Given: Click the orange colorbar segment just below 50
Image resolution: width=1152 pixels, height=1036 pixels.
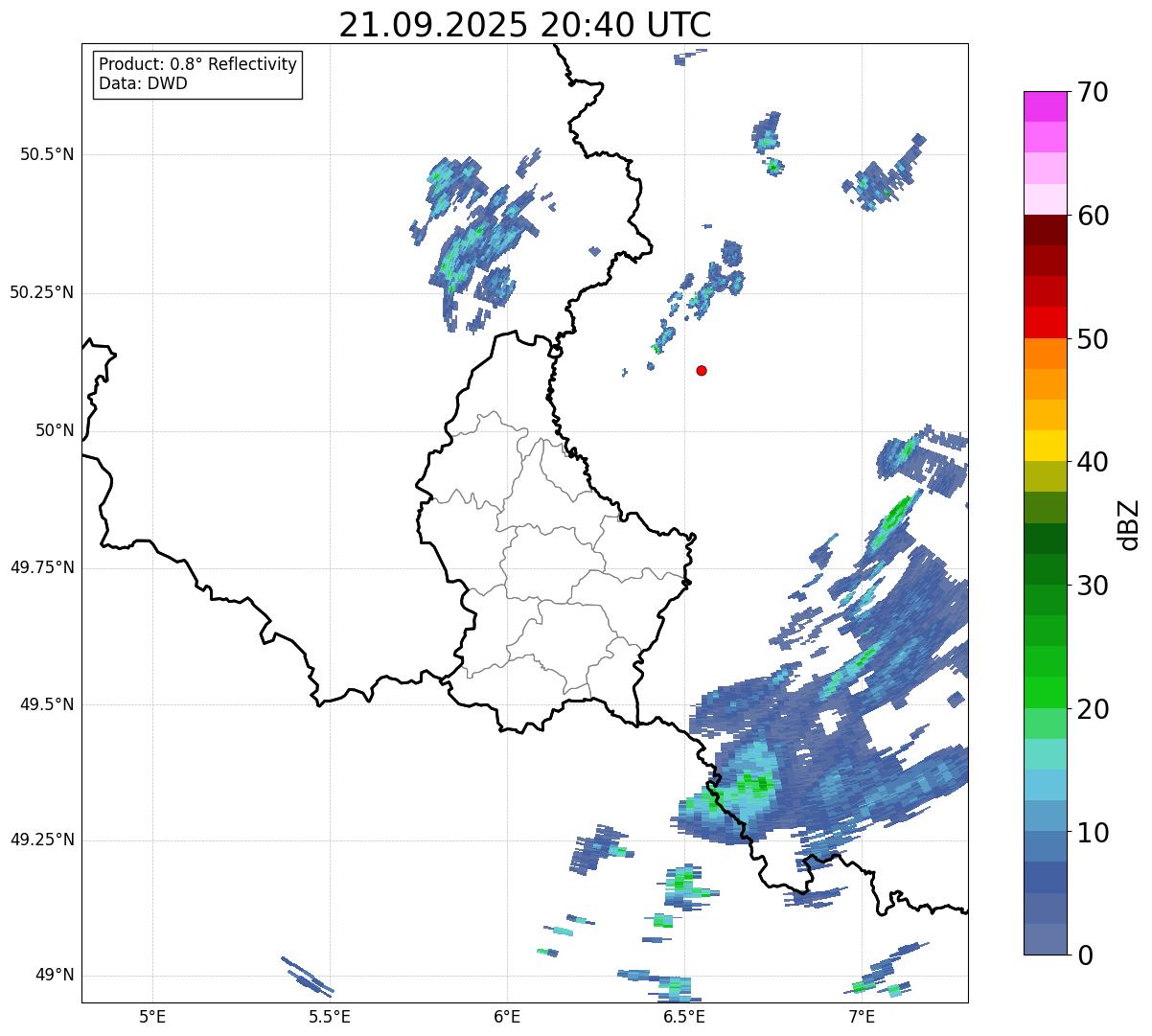Looking at the screenshot, I should [1046, 354].
